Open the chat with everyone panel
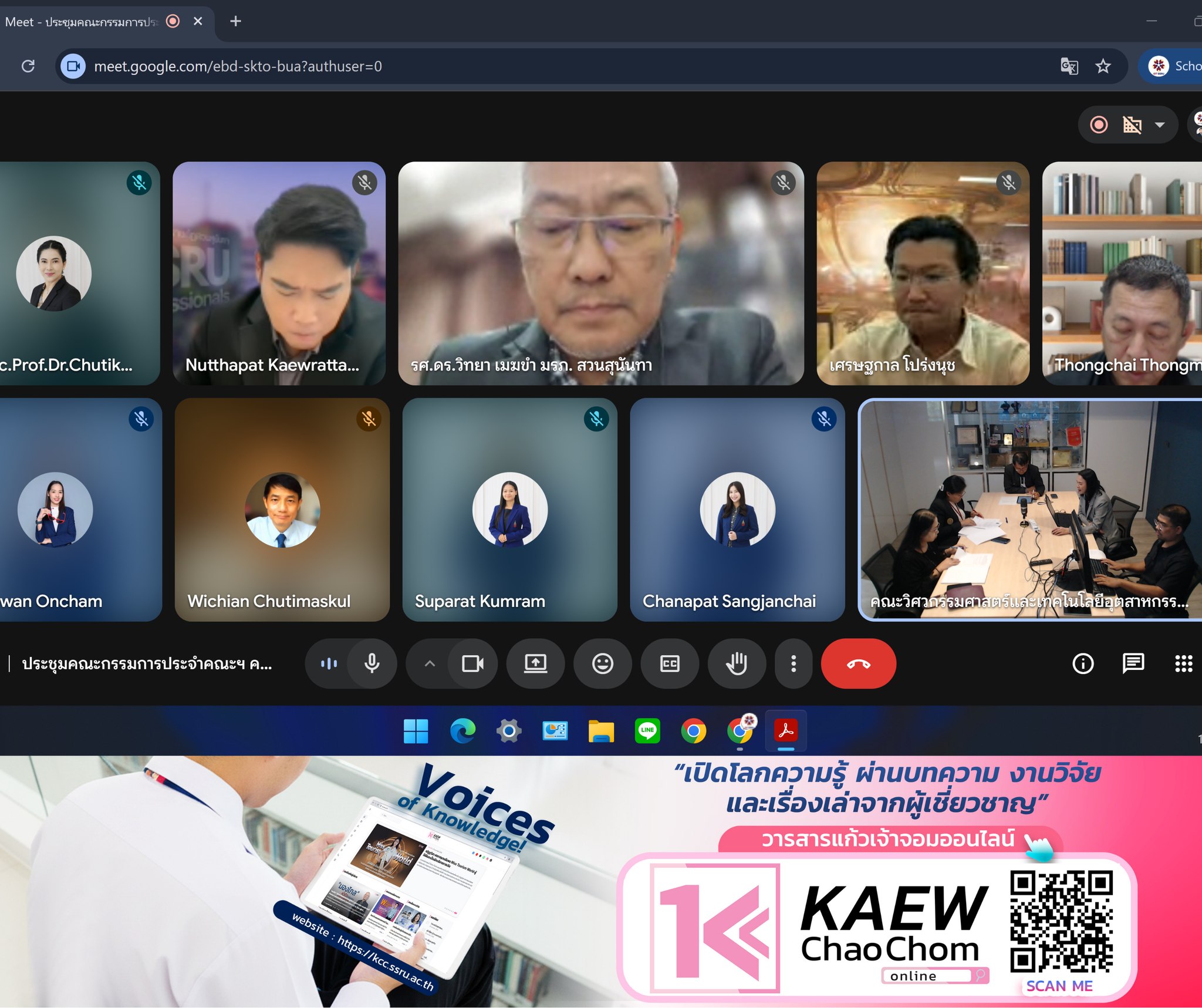1202x1008 pixels. pyautogui.click(x=1133, y=664)
